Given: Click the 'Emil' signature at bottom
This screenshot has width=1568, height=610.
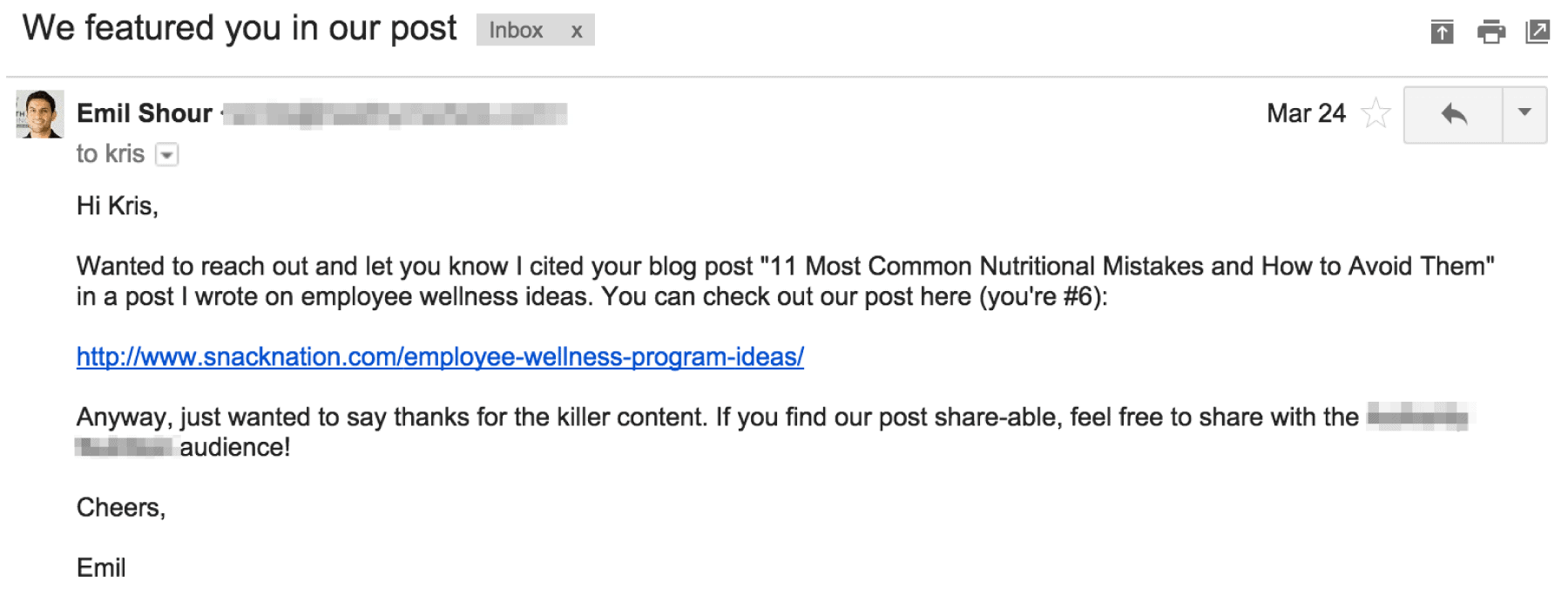Looking at the screenshot, I should click(101, 568).
